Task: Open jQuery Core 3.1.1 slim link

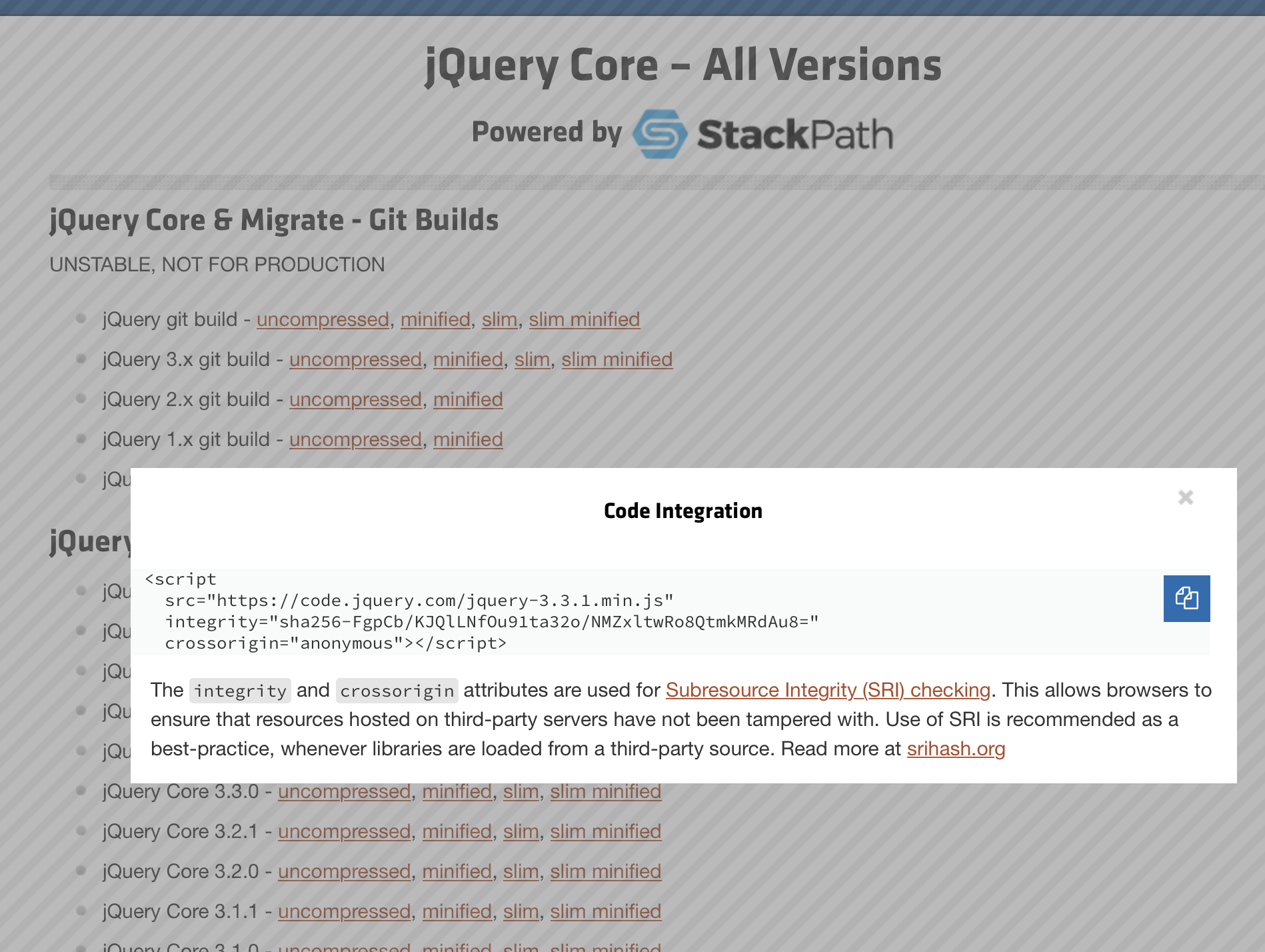Action: 521,911
